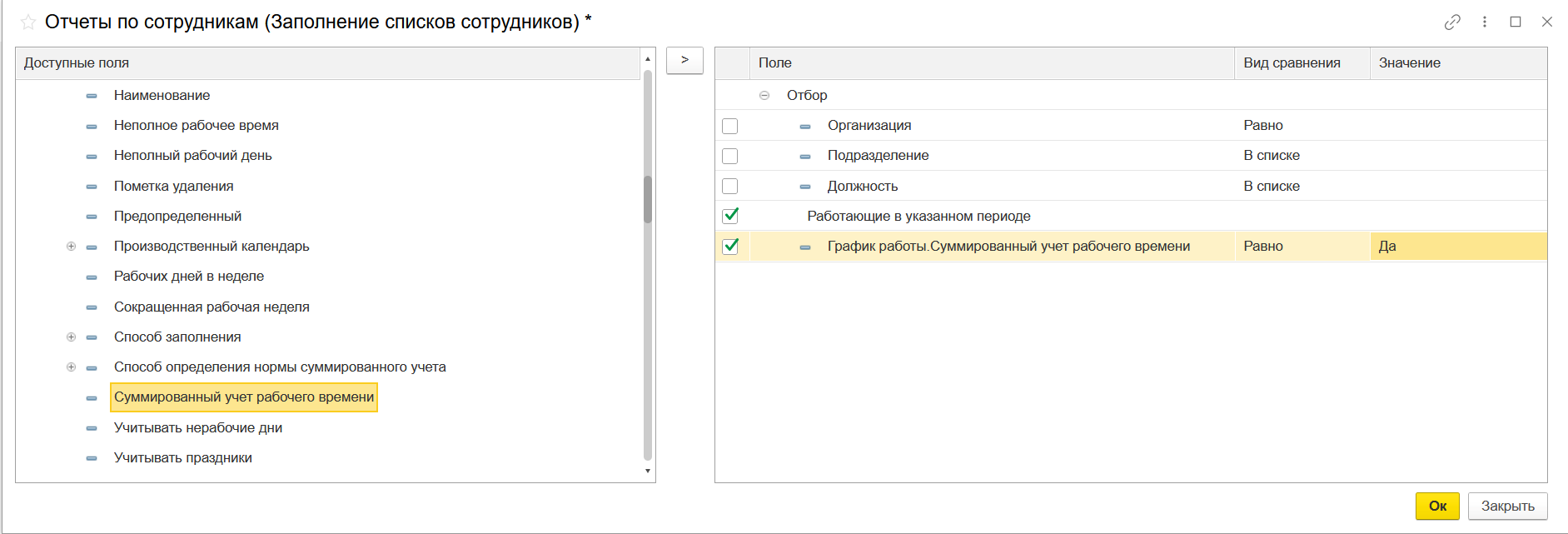This screenshot has height=534, width=1568.
Task: Click field icon beside Организация filter row
Action: point(805,127)
